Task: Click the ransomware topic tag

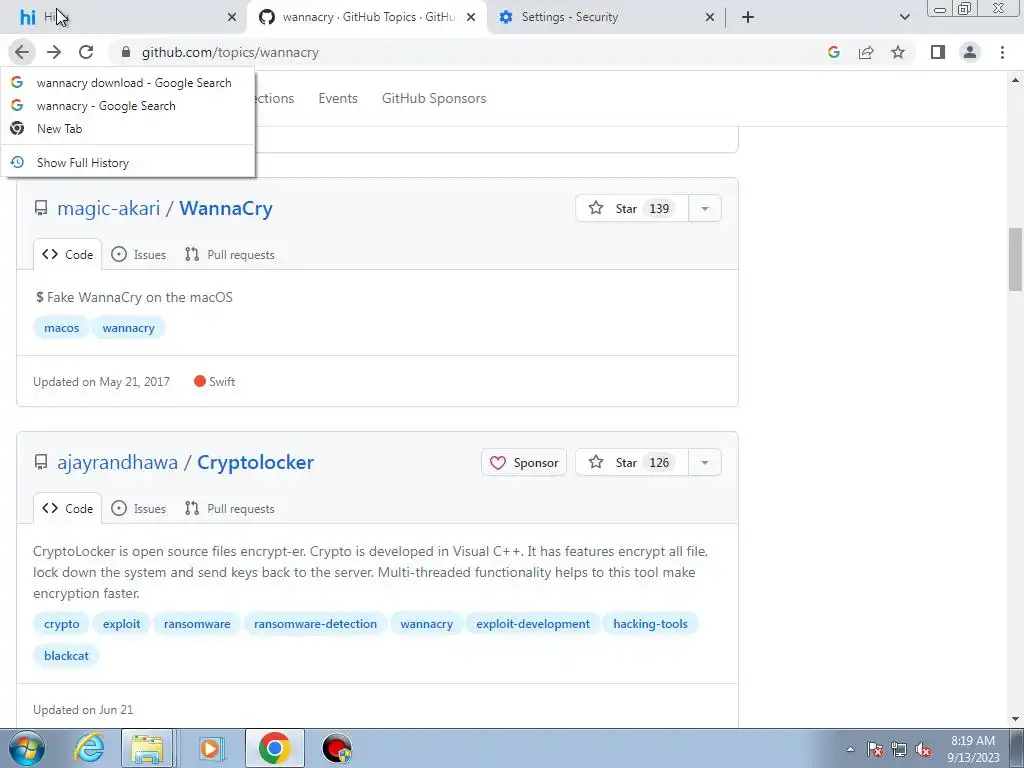Action: coord(197,624)
